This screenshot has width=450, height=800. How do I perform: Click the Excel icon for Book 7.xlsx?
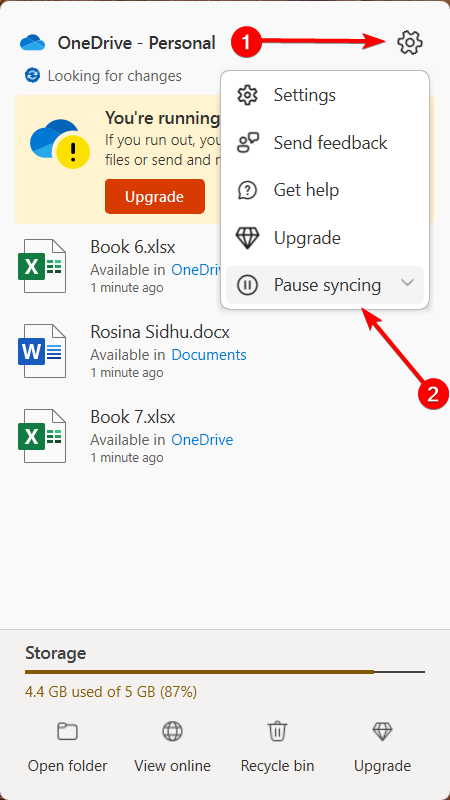click(x=42, y=436)
